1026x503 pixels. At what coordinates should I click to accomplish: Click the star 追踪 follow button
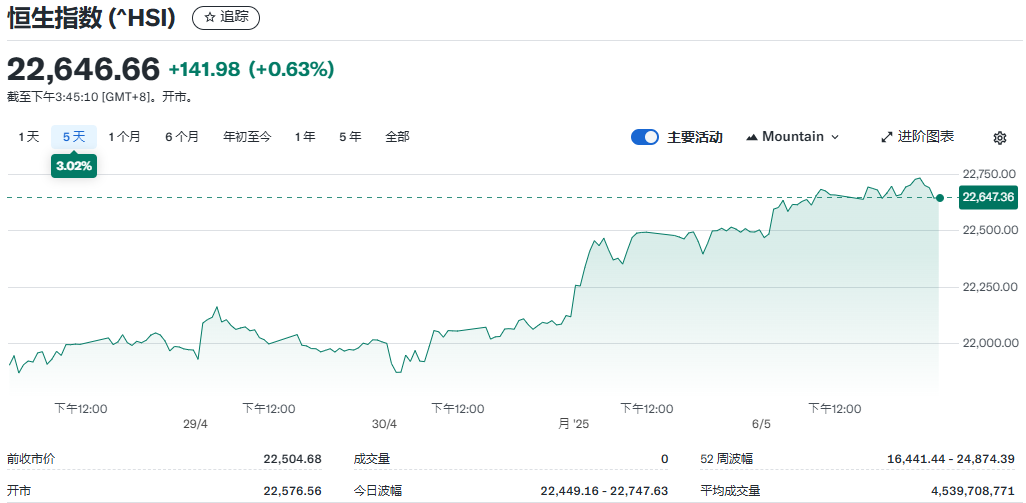[226, 18]
